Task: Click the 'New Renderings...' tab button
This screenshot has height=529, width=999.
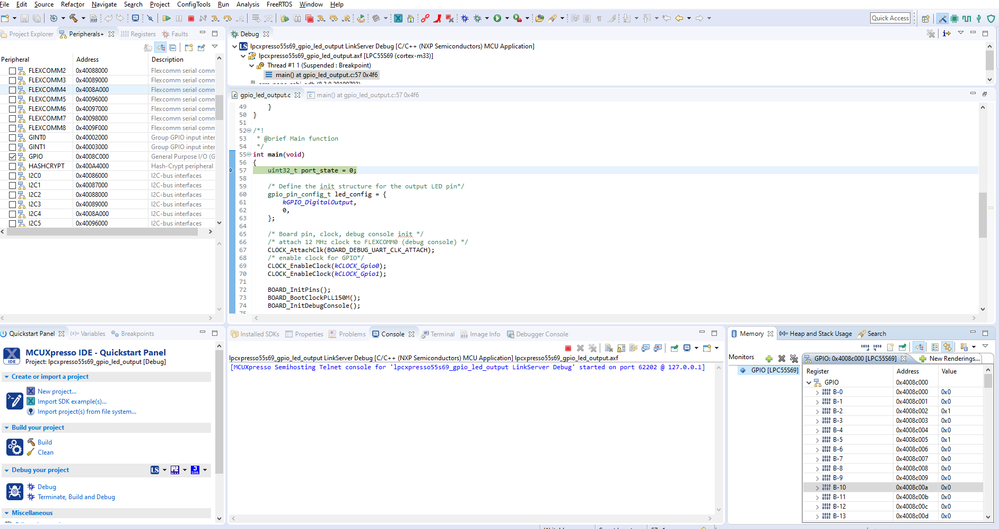Action: [949, 359]
